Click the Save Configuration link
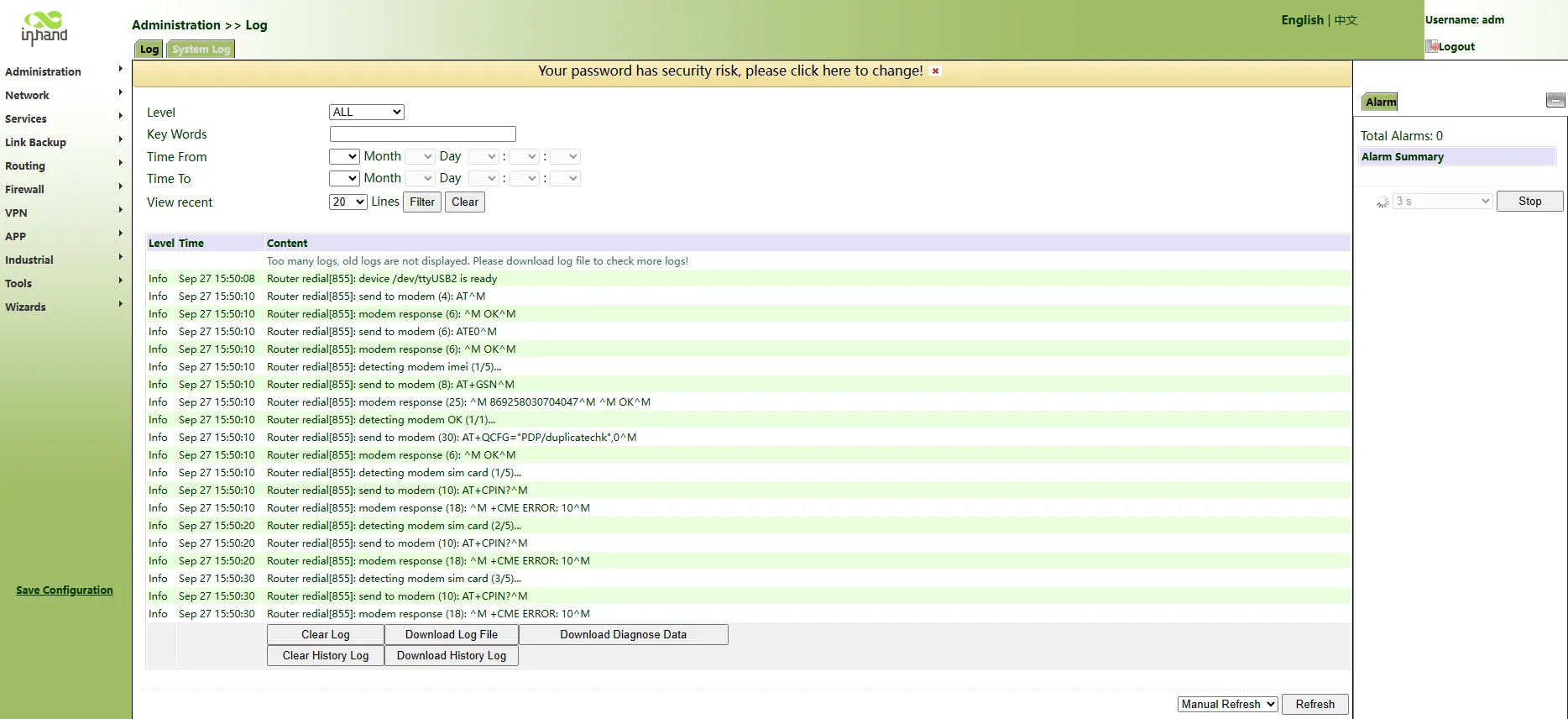The height and width of the screenshot is (719, 1568). tap(65, 590)
